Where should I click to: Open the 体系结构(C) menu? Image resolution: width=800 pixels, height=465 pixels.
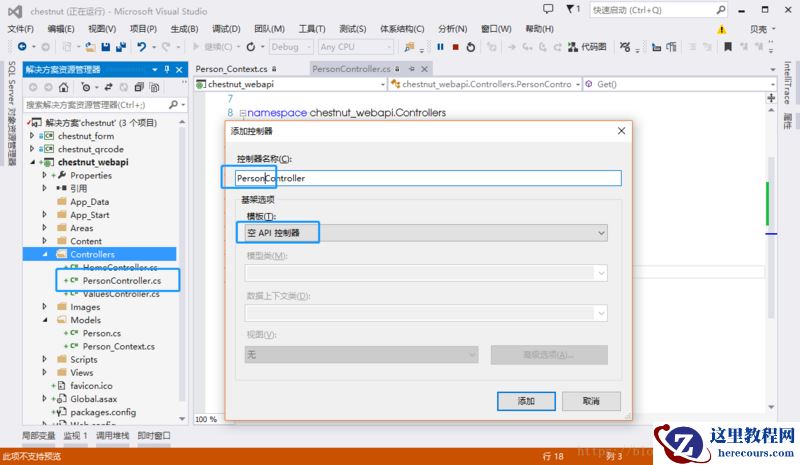click(402, 29)
